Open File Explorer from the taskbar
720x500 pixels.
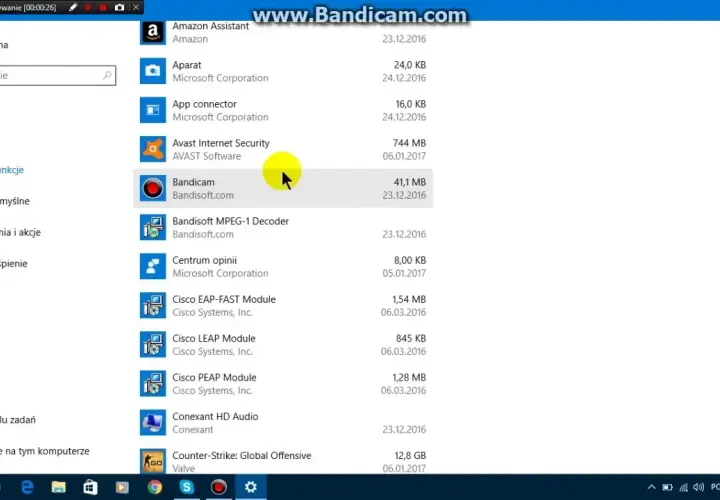(59, 487)
